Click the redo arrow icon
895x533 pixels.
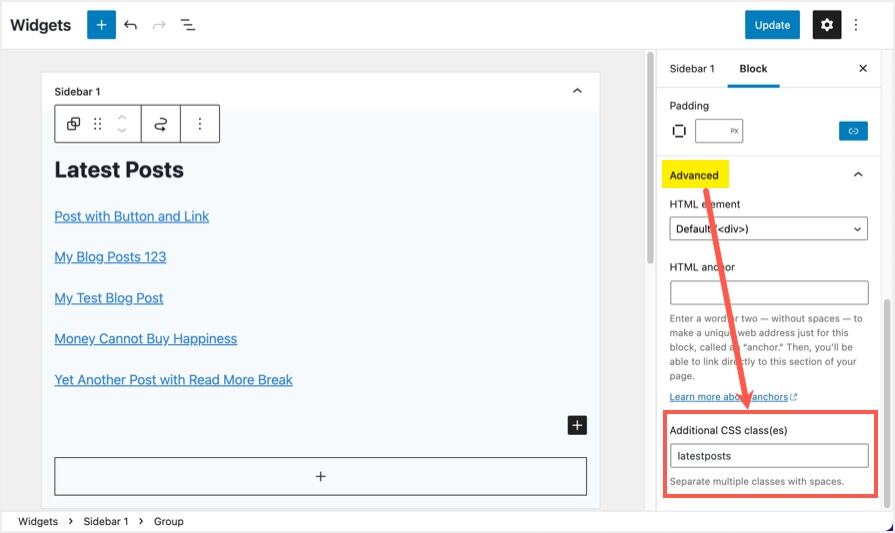click(x=159, y=25)
